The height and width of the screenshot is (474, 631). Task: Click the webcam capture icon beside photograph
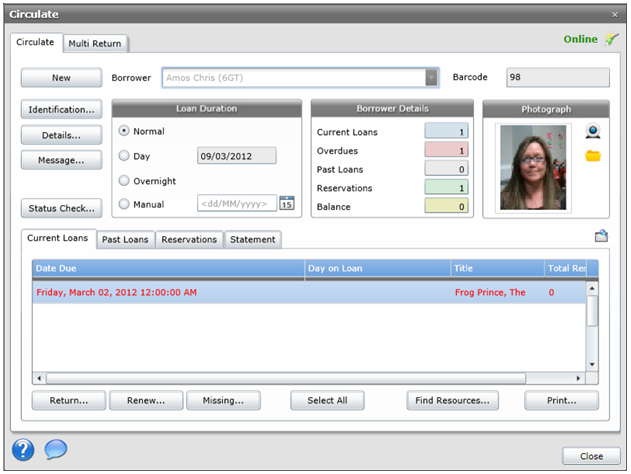click(592, 132)
